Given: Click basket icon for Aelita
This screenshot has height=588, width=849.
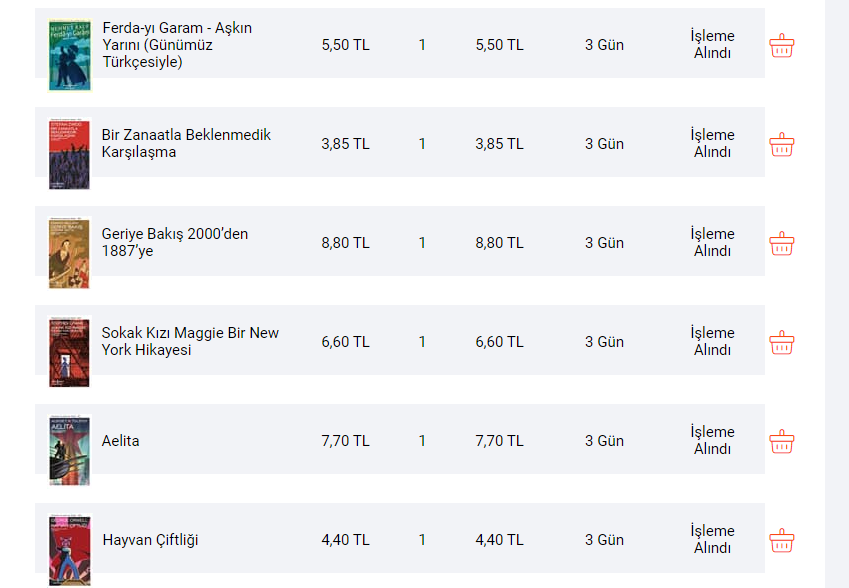Looking at the screenshot, I should [x=781, y=442].
